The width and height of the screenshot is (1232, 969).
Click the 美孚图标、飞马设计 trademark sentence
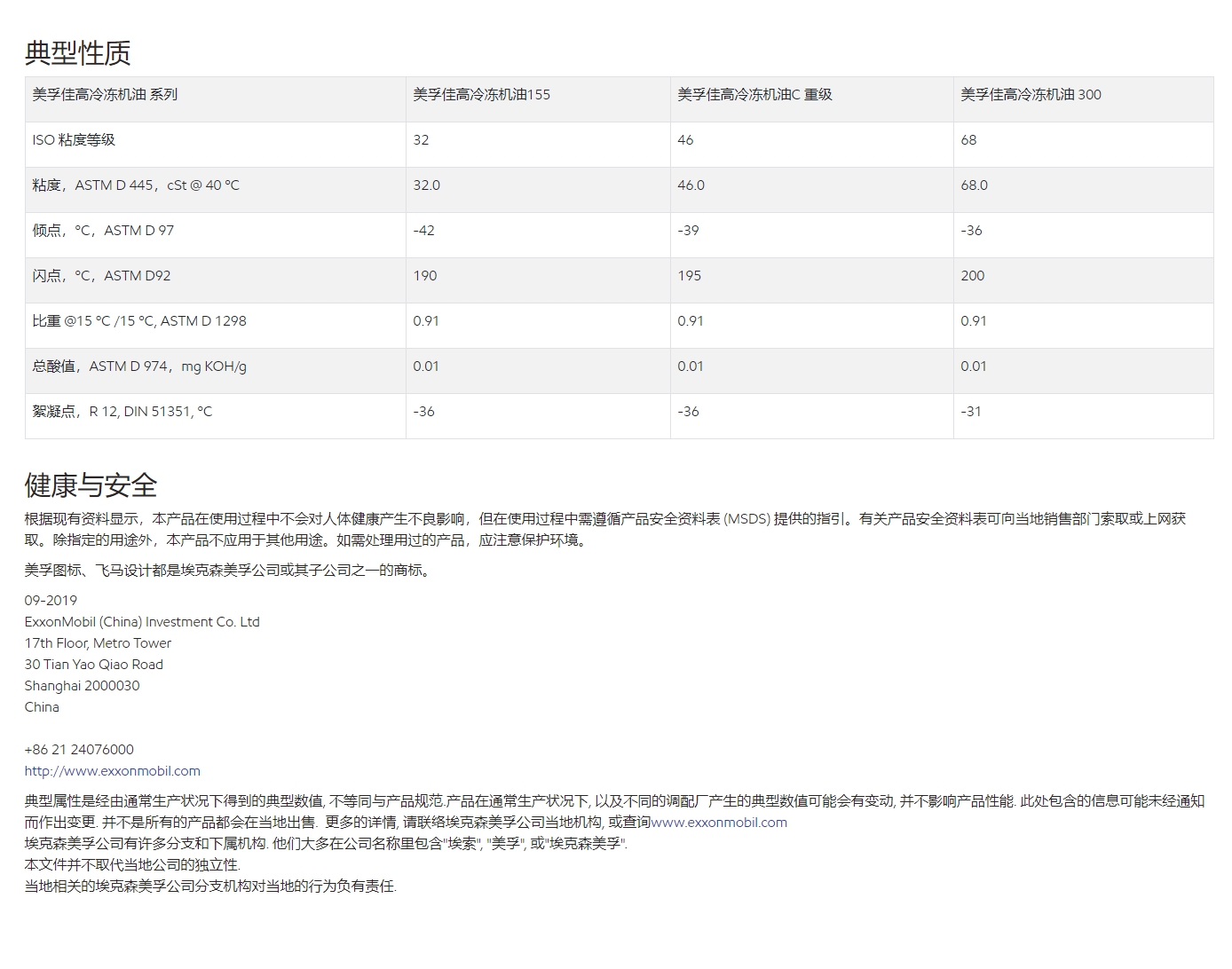pos(230,571)
